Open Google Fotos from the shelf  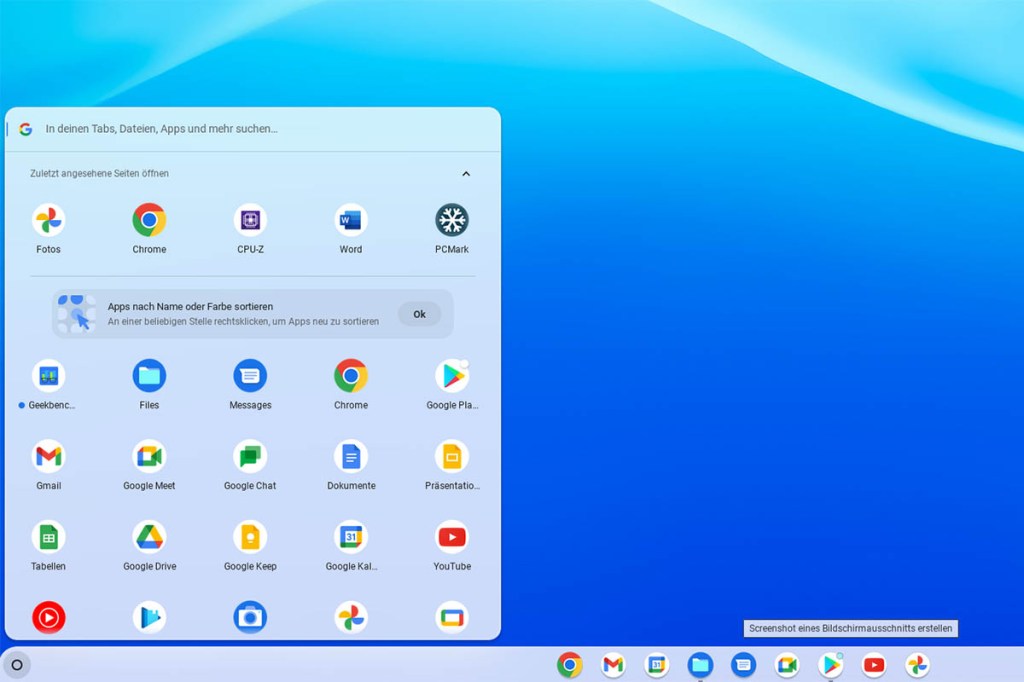click(918, 665)
